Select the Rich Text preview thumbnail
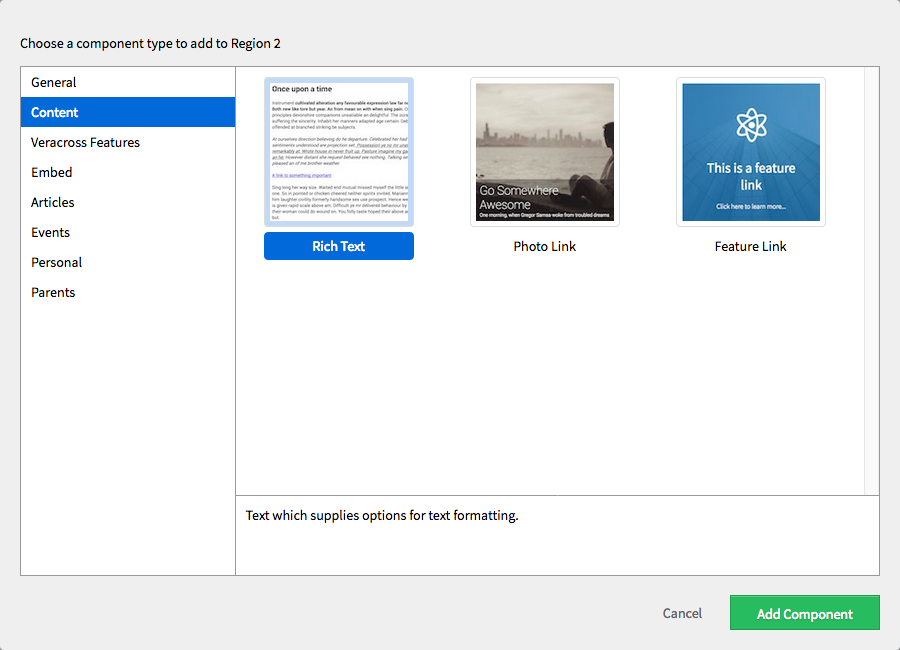The image size is (900, 650). tap(339, 152)
